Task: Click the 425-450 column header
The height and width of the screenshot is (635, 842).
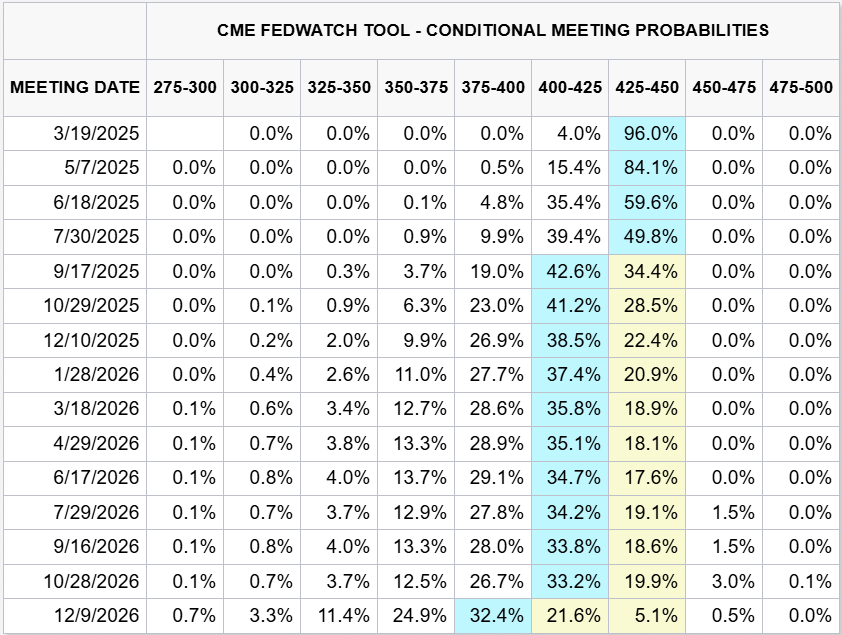Action: 647,87
